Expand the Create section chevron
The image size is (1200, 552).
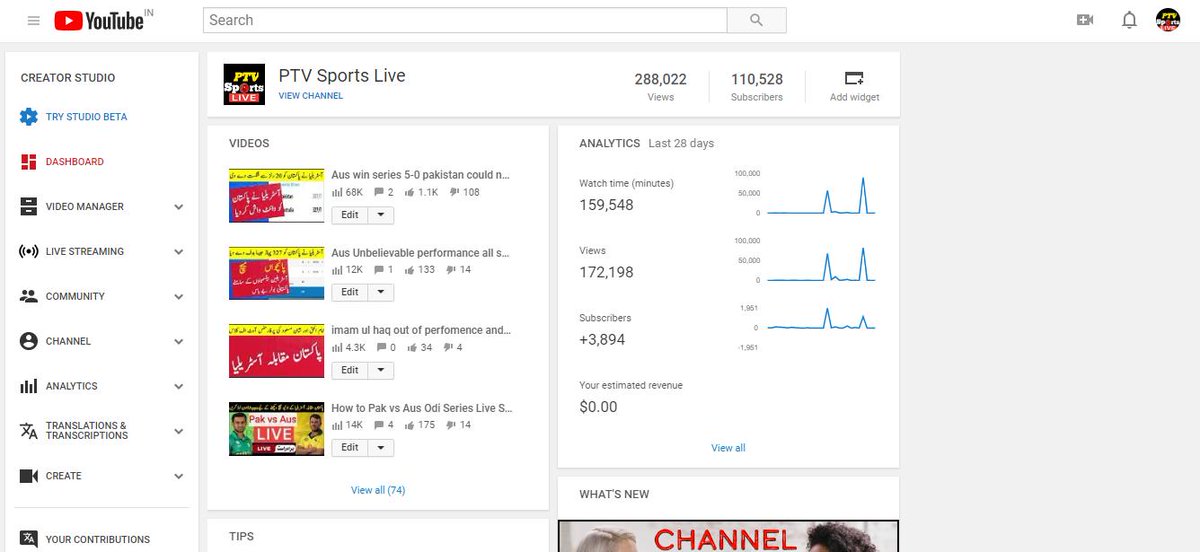click(x=179, y=477)
